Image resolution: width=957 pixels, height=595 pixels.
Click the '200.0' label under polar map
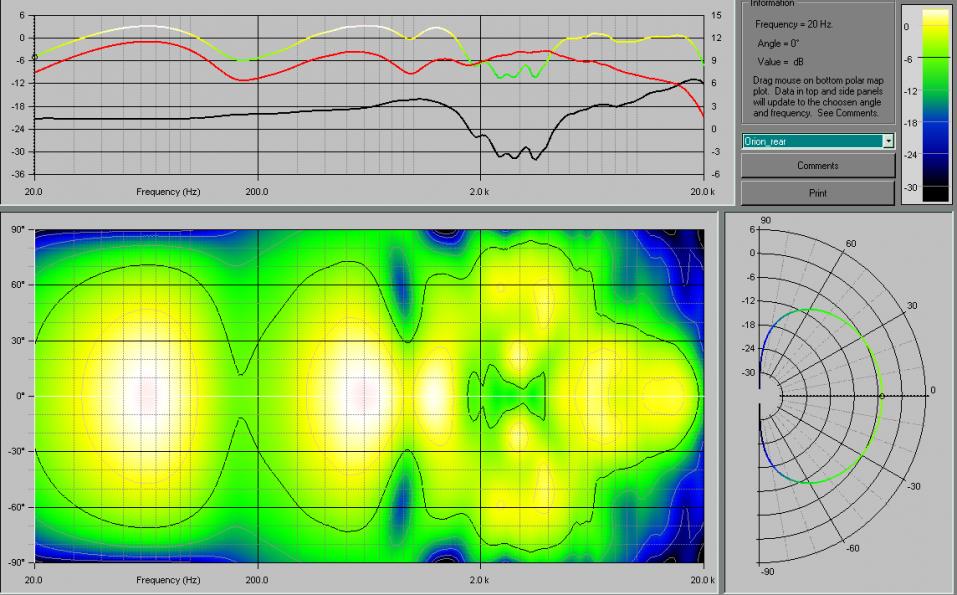(x=257, y=580)
